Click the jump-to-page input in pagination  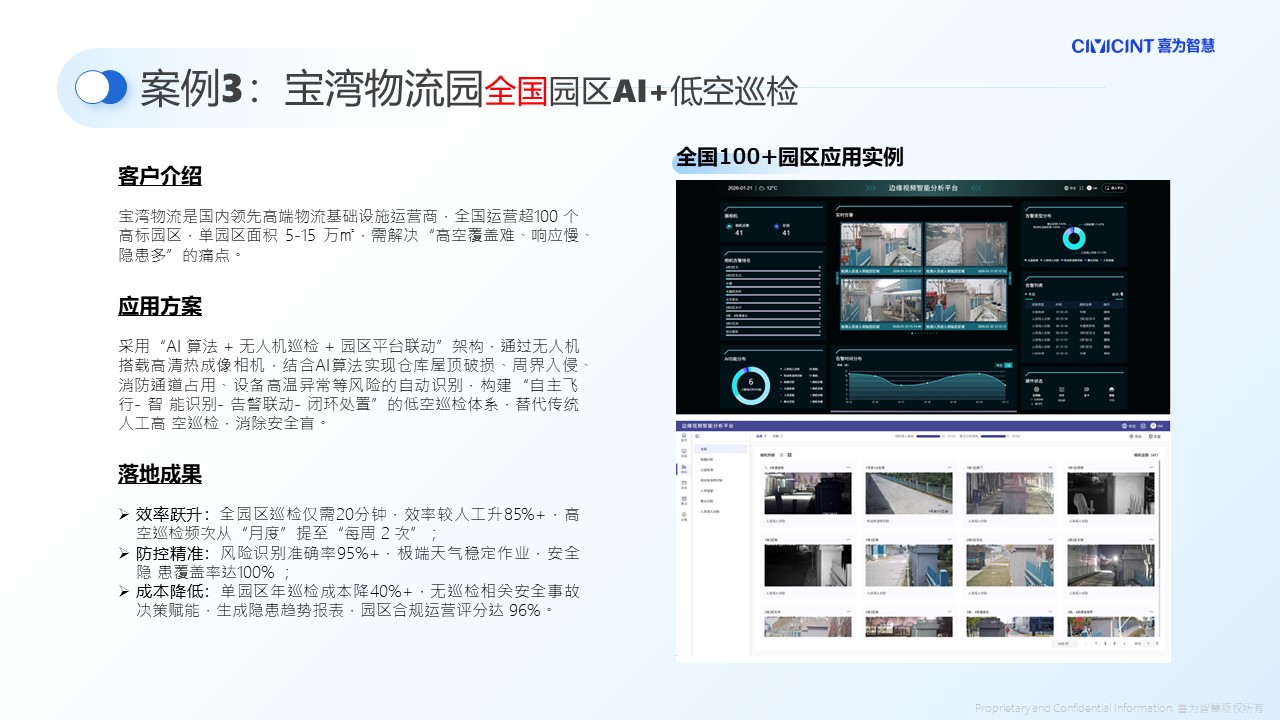1149,643
